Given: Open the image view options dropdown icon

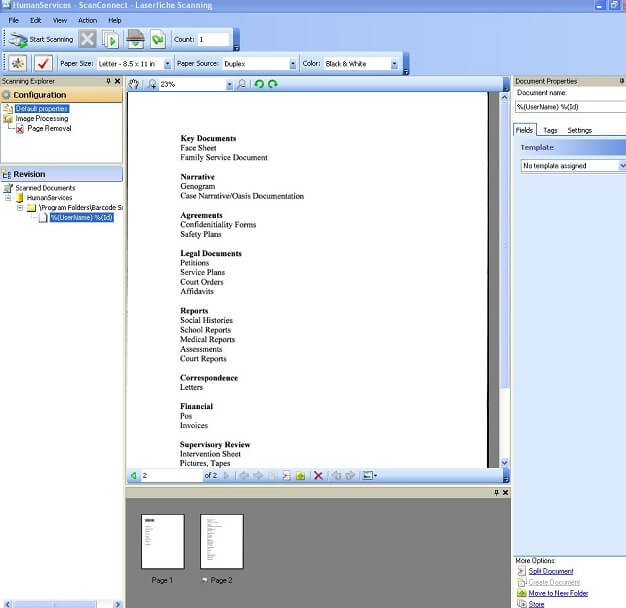Looking at the screenshot, I should click(x=370, y=475).
